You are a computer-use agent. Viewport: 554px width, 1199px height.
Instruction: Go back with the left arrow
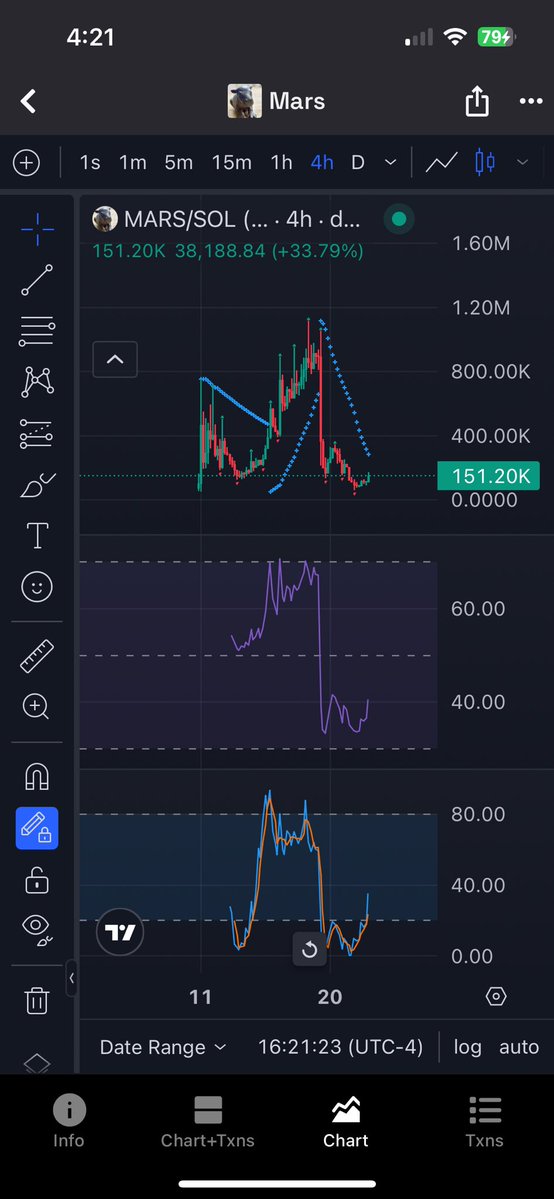28,101
